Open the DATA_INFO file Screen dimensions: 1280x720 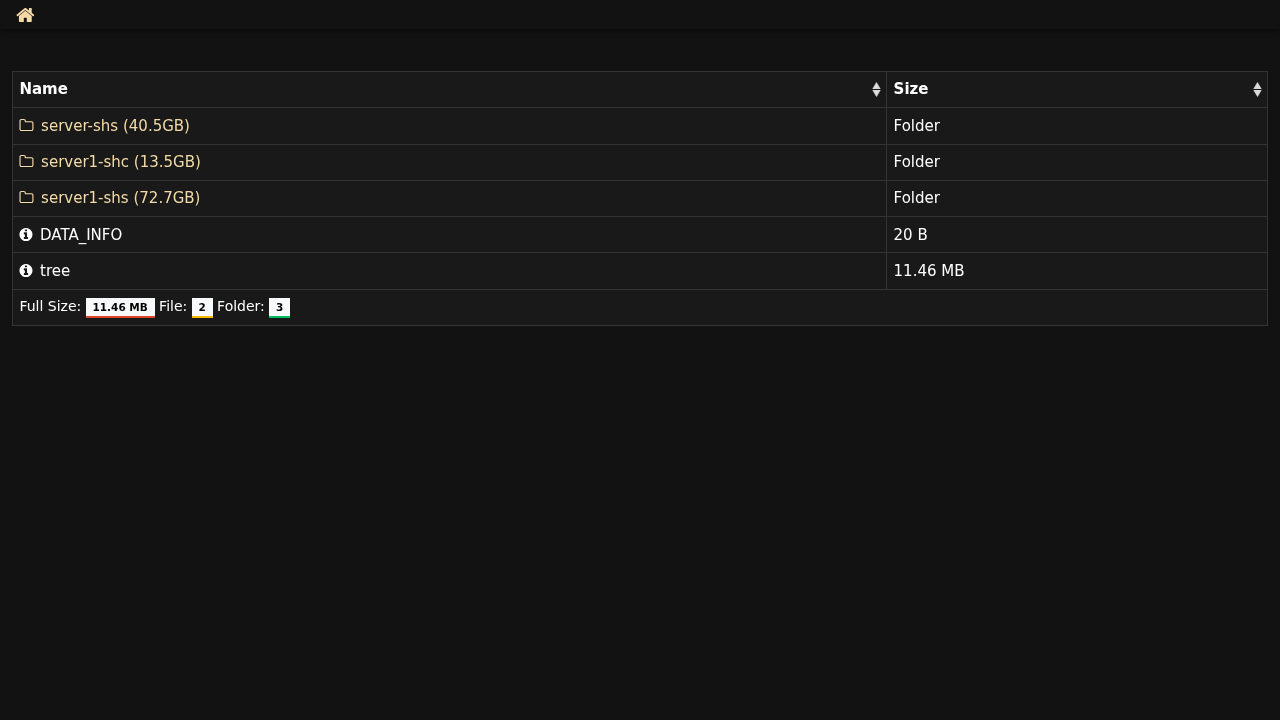click(81, 235)
